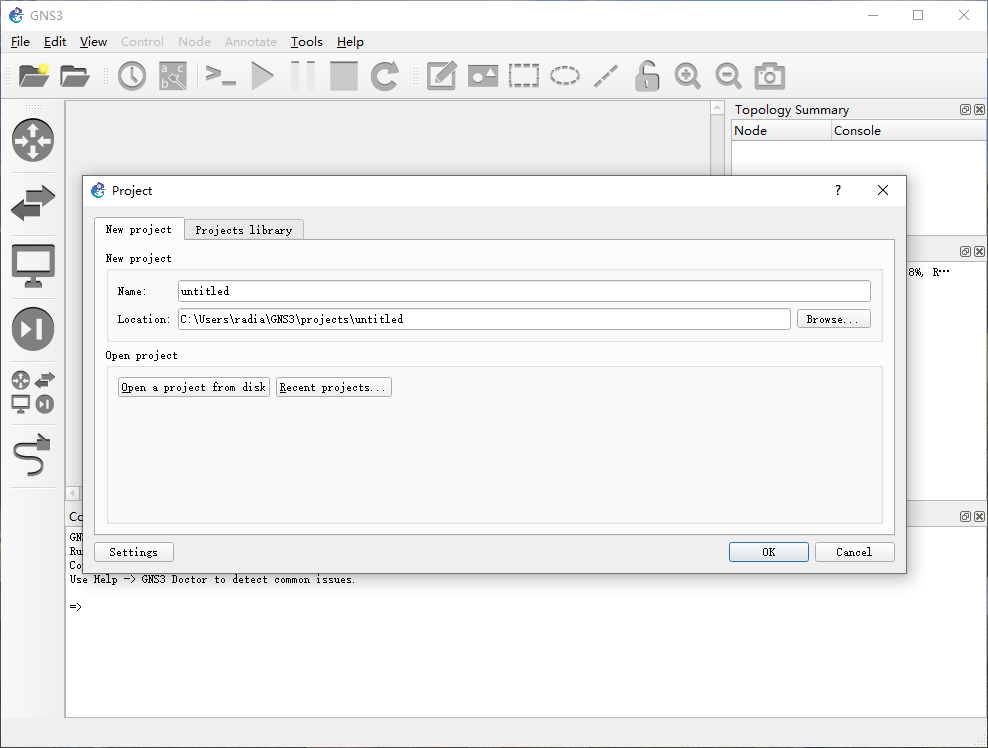The height and width of the screenshot is (748, 988).
Task: Select the Draw a rectangle tool
Action: pyautogui.click(x=524, y=76)
